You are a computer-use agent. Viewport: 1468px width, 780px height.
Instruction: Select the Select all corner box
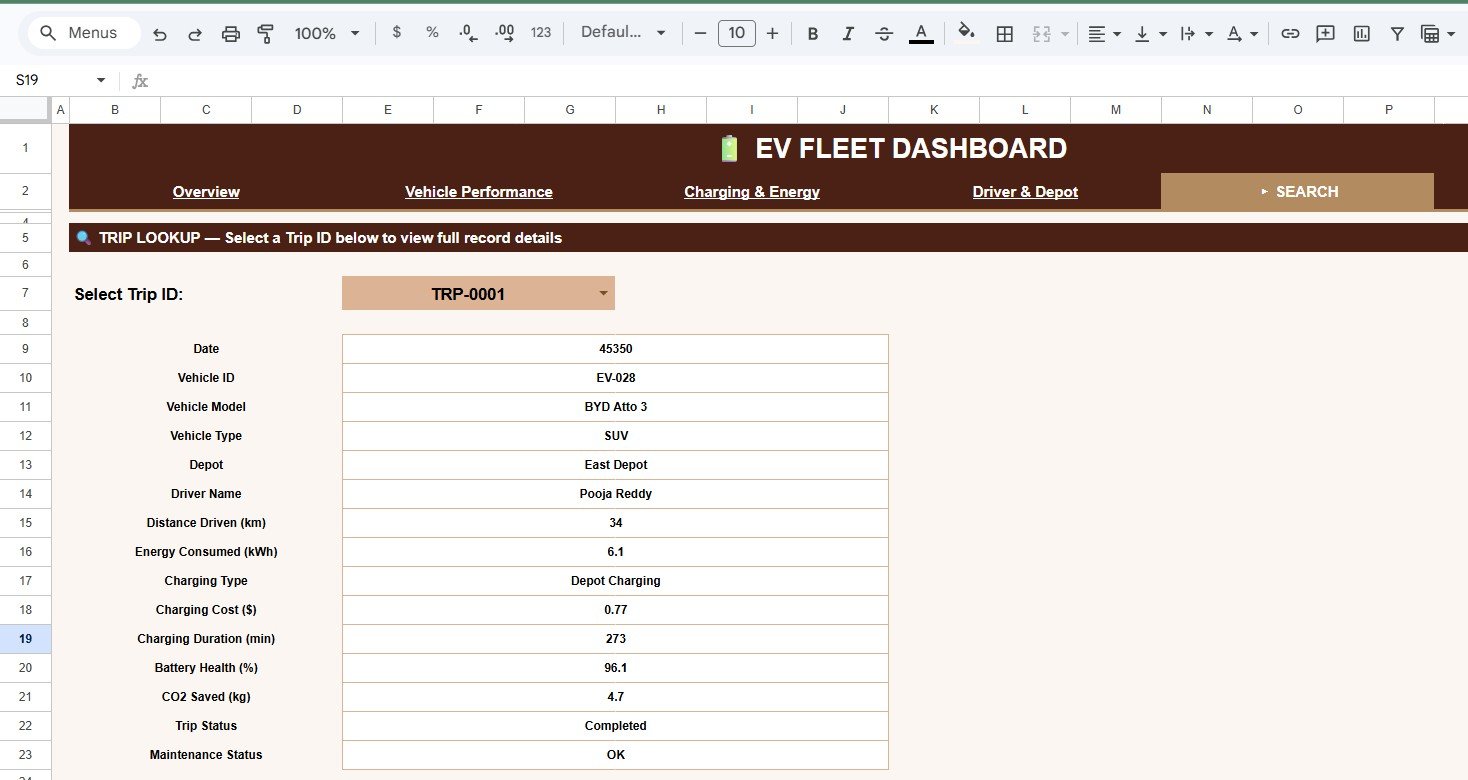26,110
